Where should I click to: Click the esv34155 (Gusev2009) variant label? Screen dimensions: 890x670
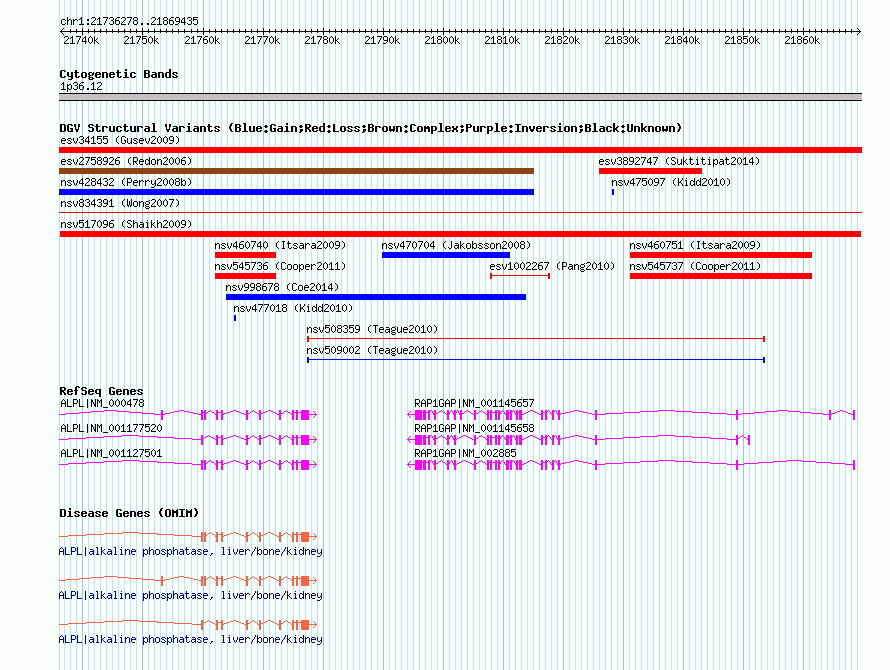(x=120, y=140)
